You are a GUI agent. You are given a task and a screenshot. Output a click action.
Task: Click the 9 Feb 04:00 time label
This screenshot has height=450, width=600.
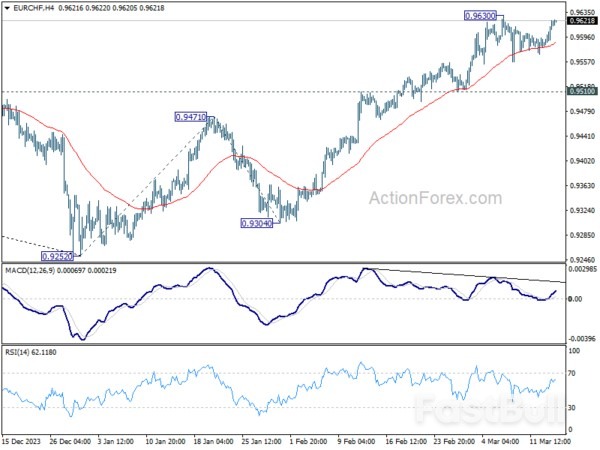[356, 442]
